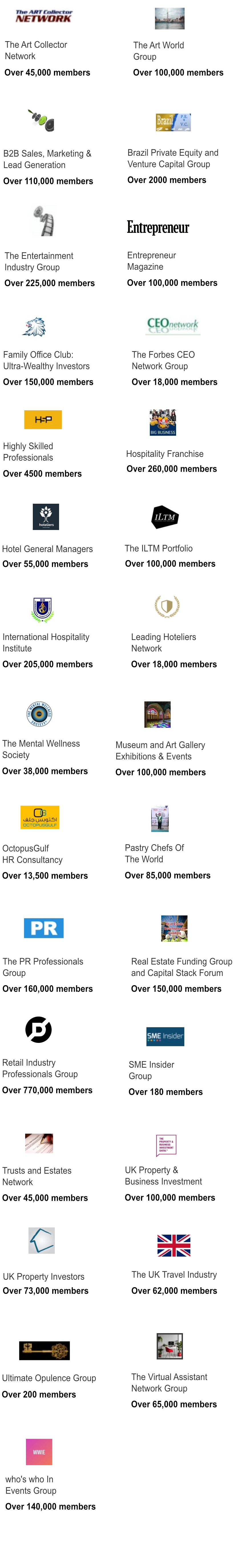240x1568 pixels.
Task: Click the black ILTM logo
Action: [x=165, y=517]
